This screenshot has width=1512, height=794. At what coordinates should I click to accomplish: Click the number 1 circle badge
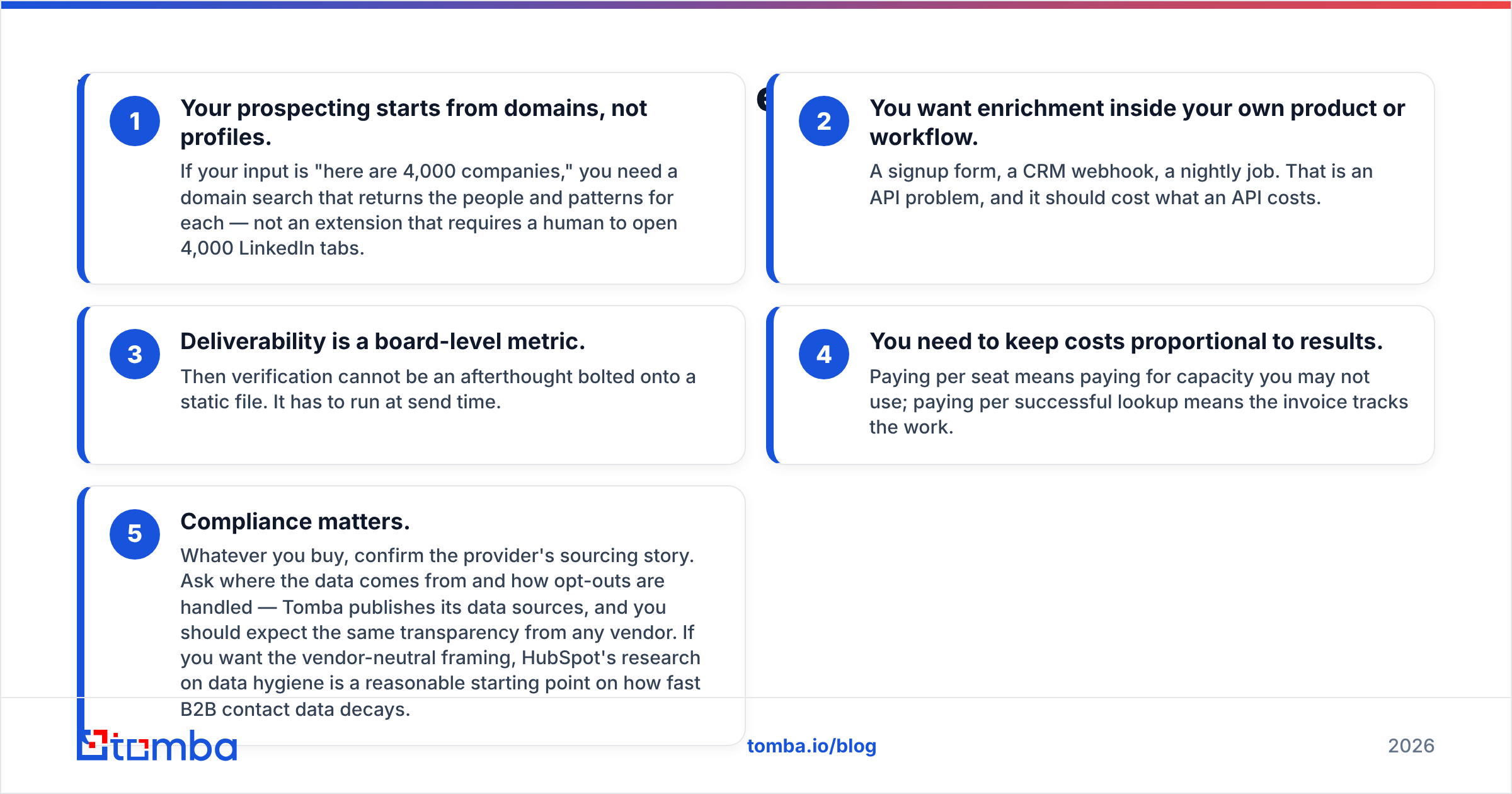point(135,121)
